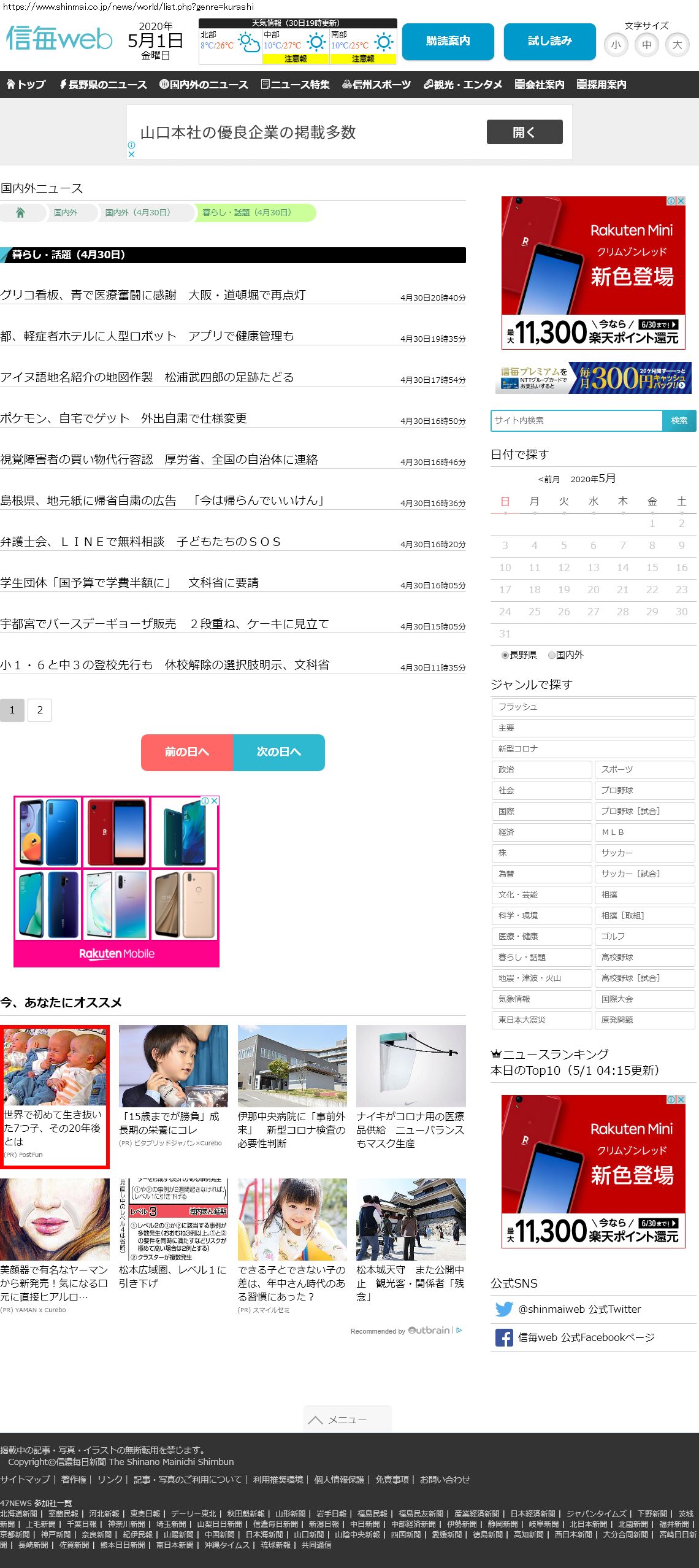This screenshot has height=1568, width=699.
Task: Click the 信毎web site logo
Action: coord(59,39)
